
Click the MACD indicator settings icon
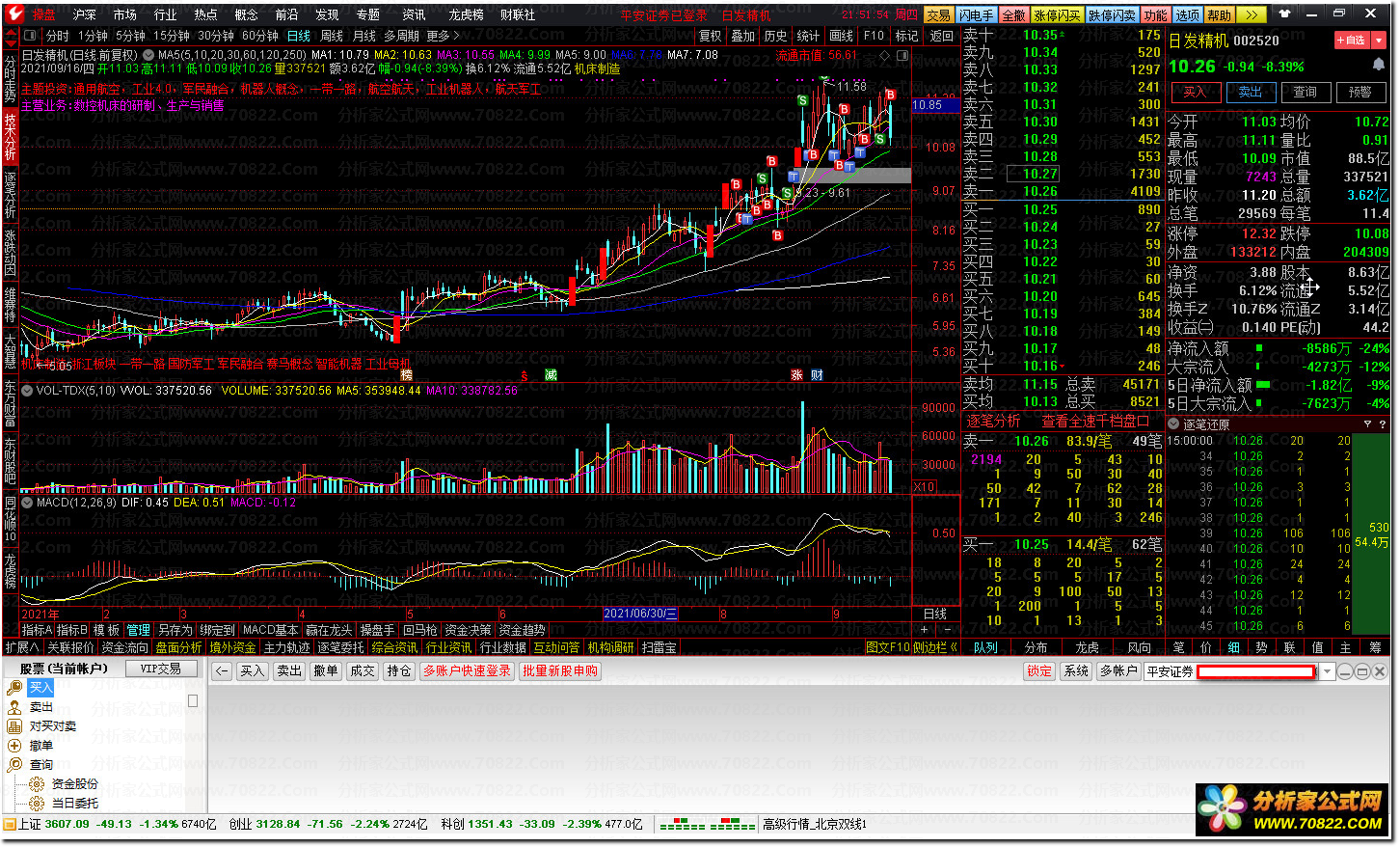[28, 503]
